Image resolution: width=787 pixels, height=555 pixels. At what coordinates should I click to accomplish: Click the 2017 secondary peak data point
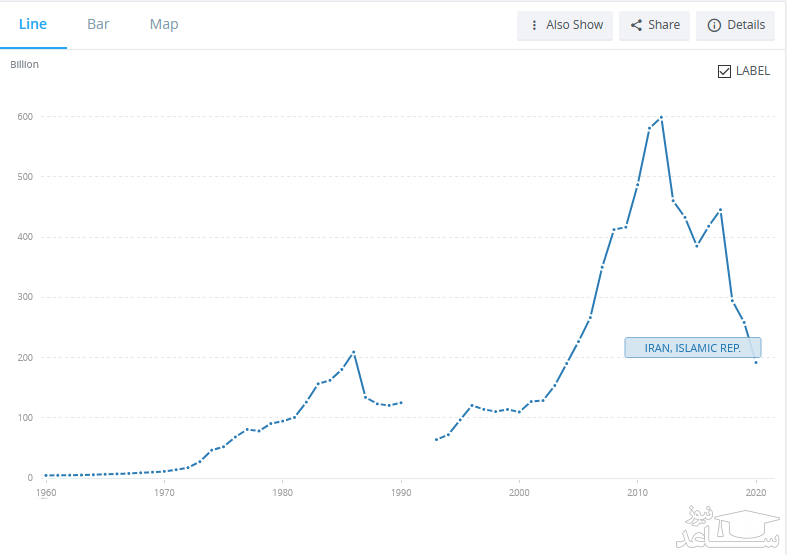coord(720,210)
